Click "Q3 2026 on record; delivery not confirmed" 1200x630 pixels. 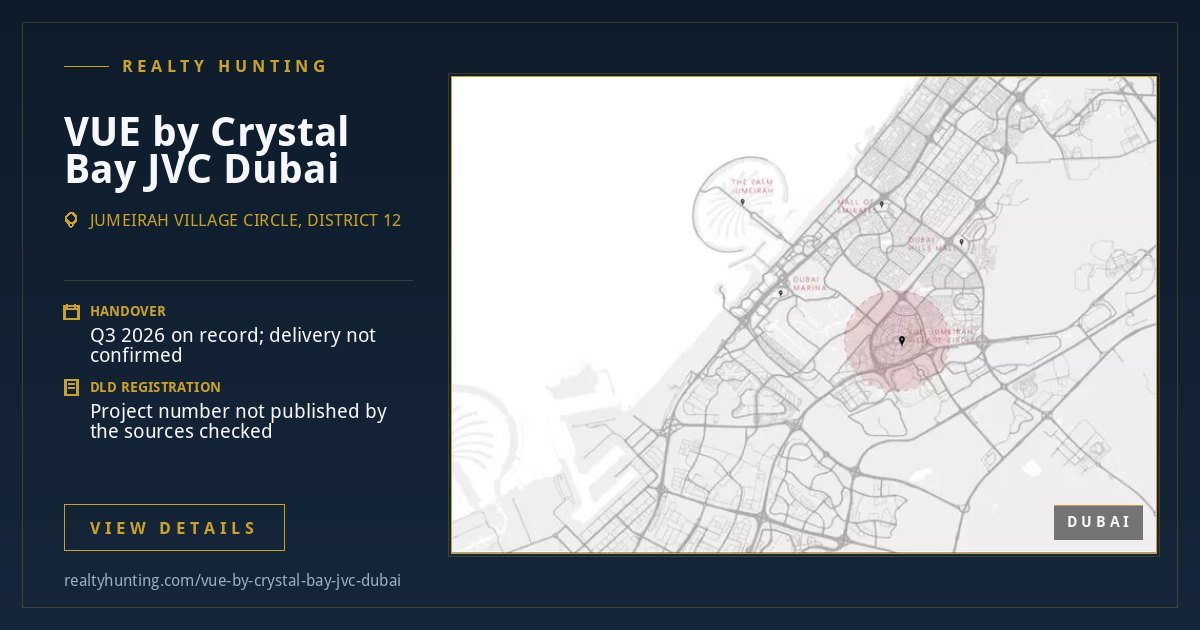coord(233,345)
